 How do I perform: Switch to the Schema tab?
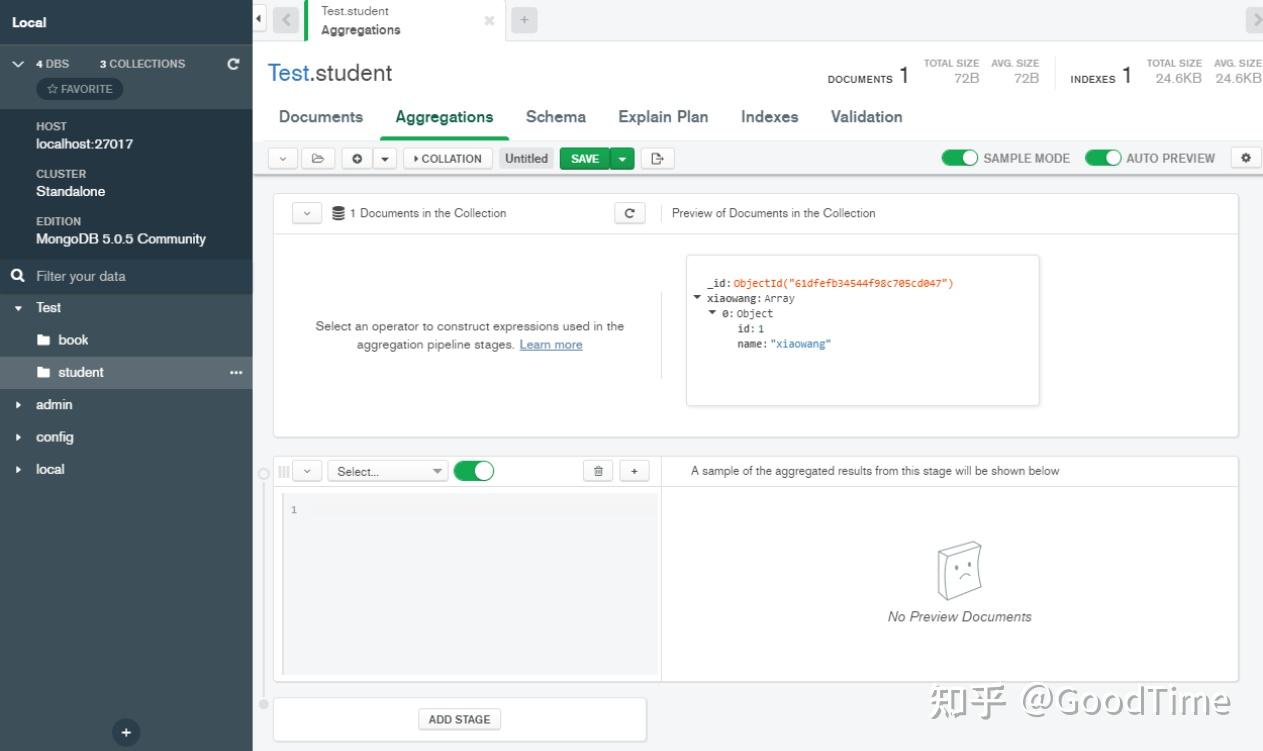pyautogui.click(x=555, y=117)
